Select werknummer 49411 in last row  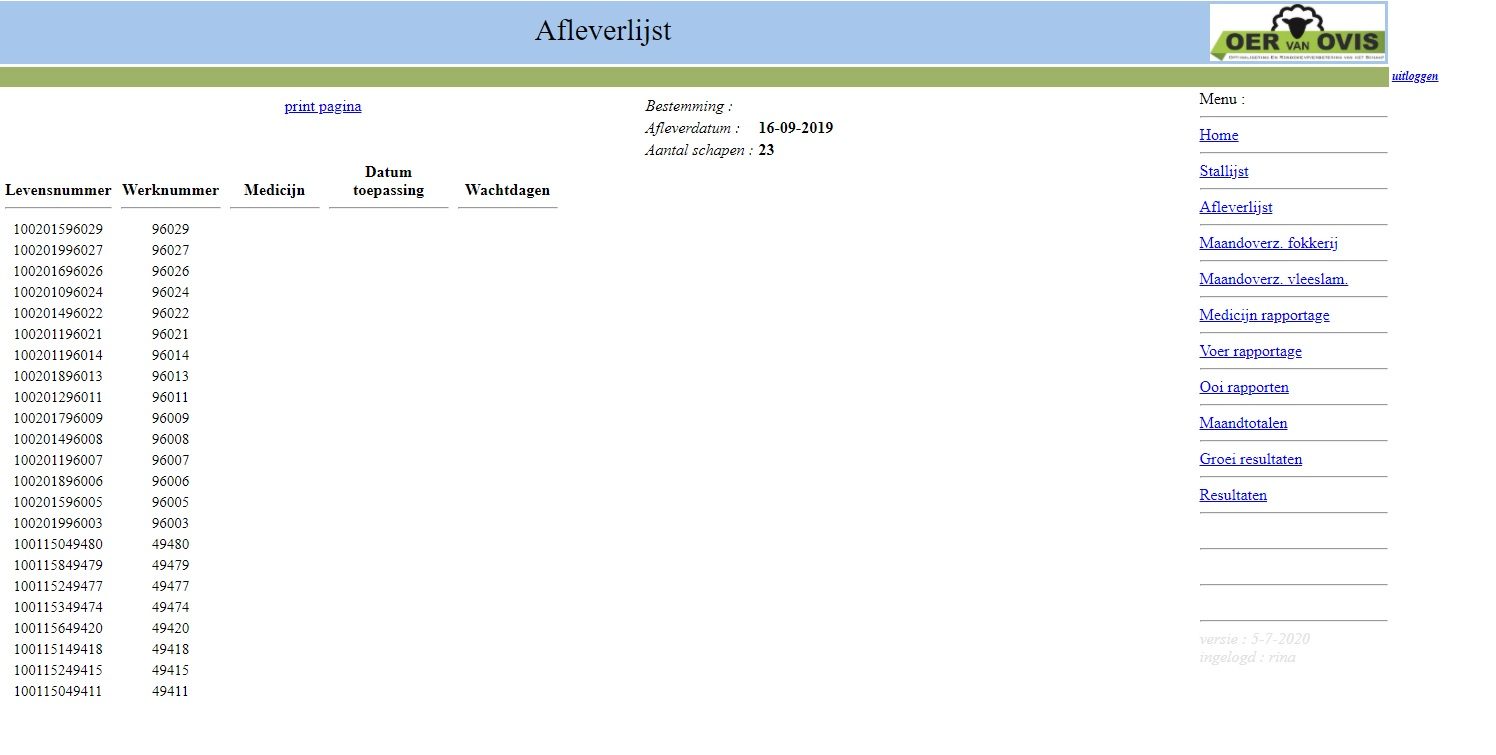[170, 691]
